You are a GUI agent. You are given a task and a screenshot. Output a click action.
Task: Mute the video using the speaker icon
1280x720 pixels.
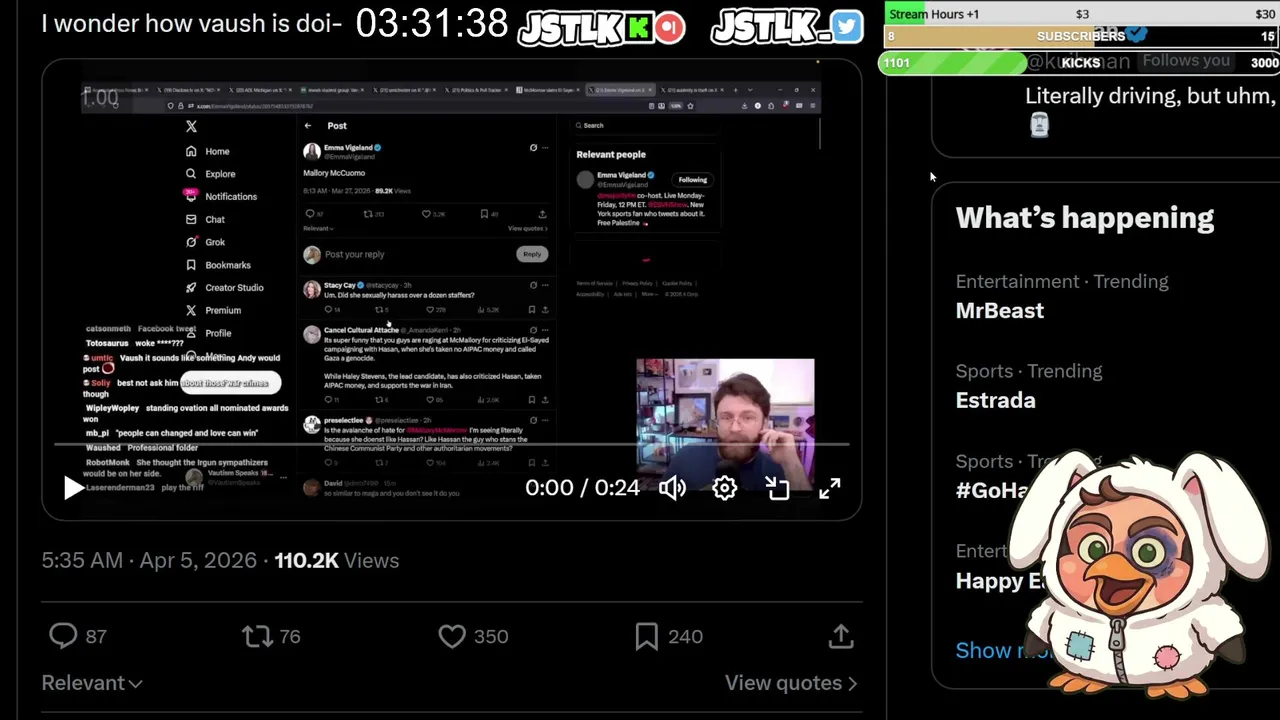click(672, 488)
